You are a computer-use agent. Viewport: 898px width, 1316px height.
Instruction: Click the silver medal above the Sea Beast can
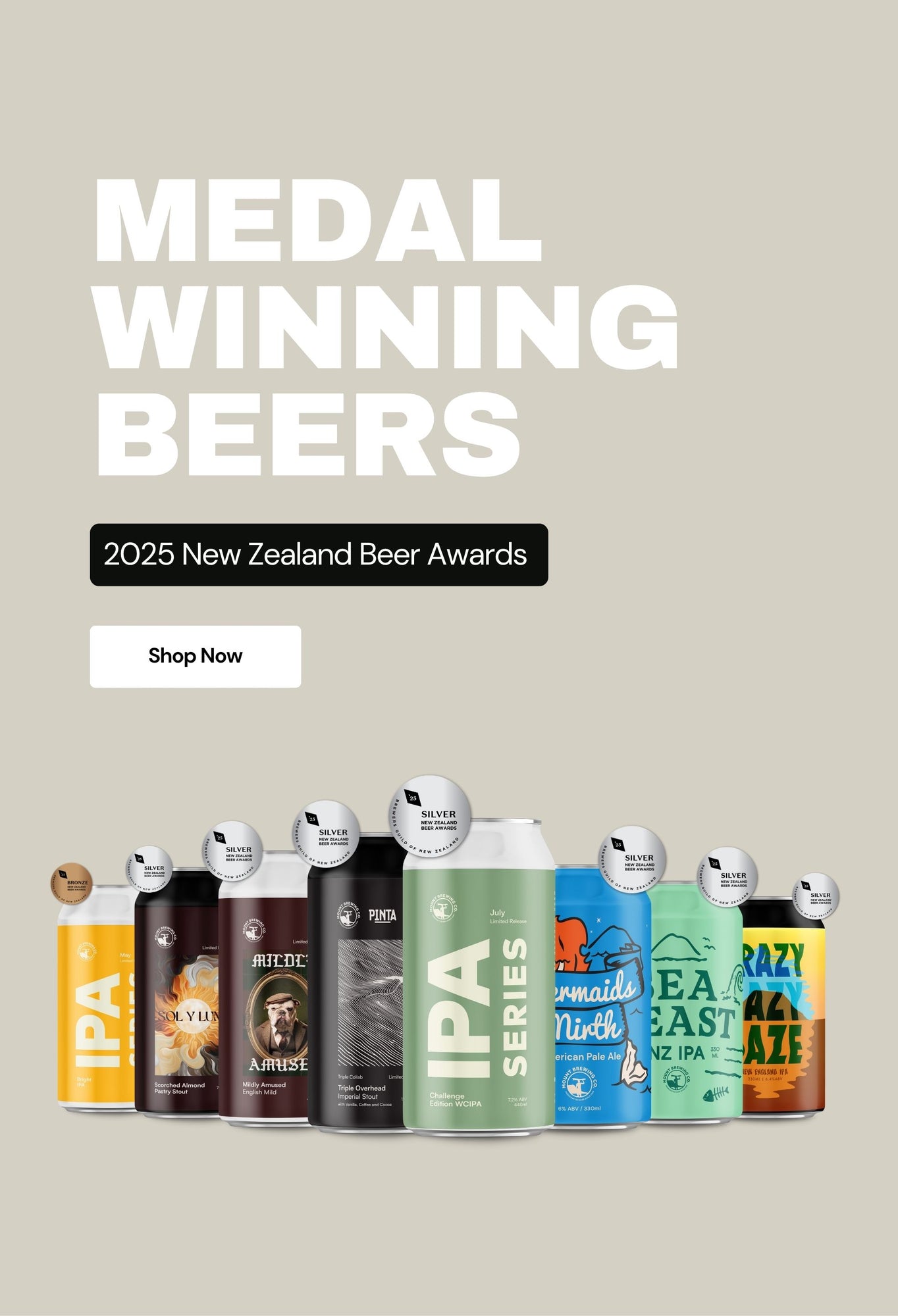point(727,877)
